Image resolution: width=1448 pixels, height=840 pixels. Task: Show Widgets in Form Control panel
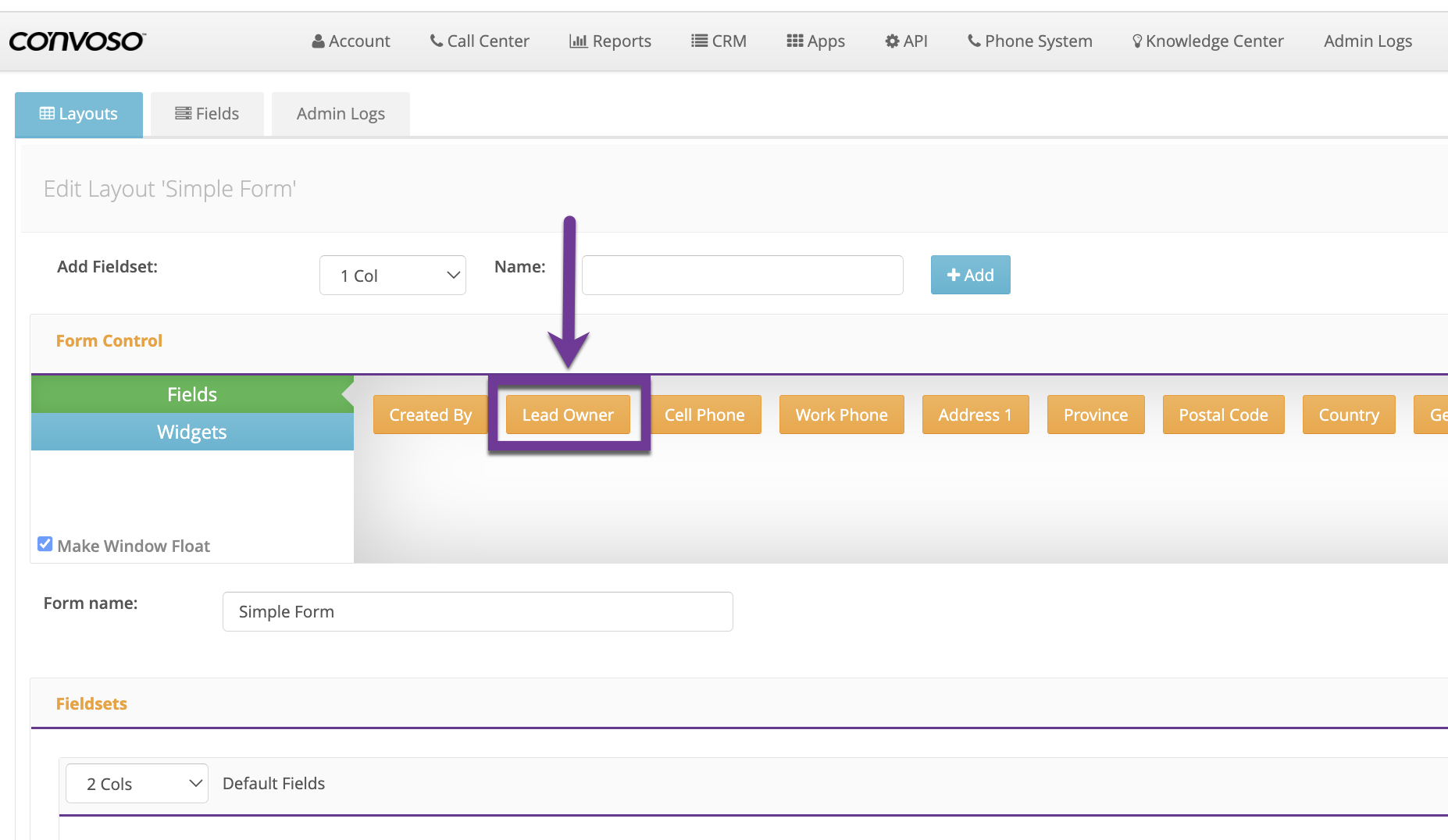[x=192, y=432]
